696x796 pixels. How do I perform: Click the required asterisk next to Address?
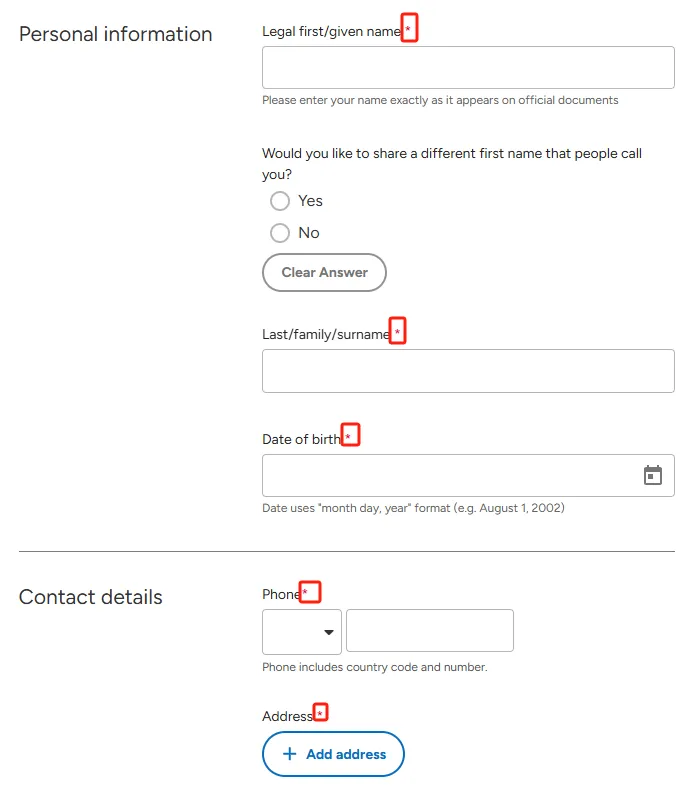coord(320,714)
